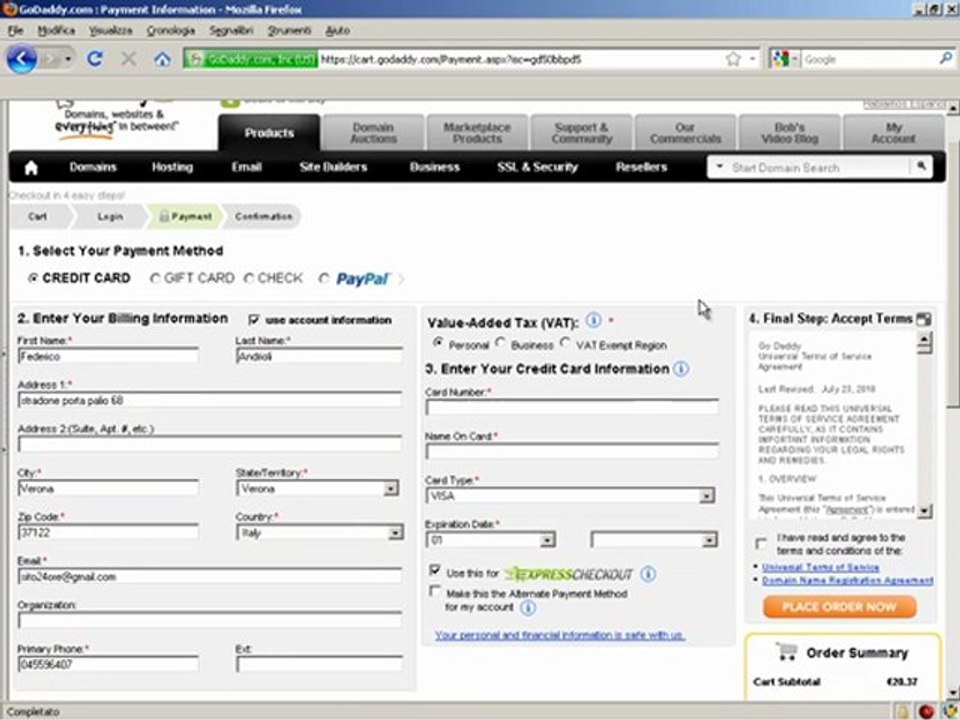Open the Cronologia menu
The image size is (960, 720).
pyautogui.click(x=171, y=30)
